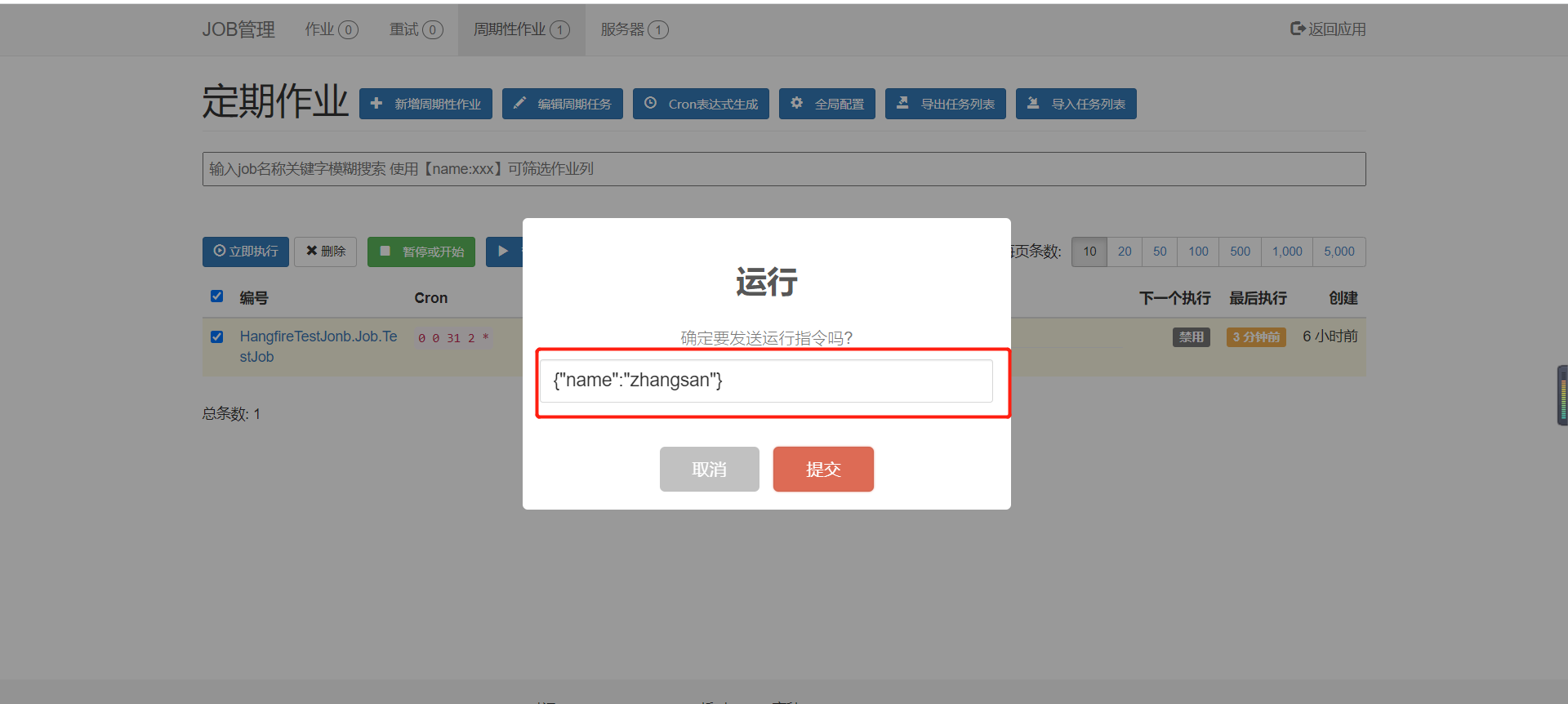Image resolution: width=1568 pixels, height=704 pixels.
Task: Click the job name search box
Action: 784,169
